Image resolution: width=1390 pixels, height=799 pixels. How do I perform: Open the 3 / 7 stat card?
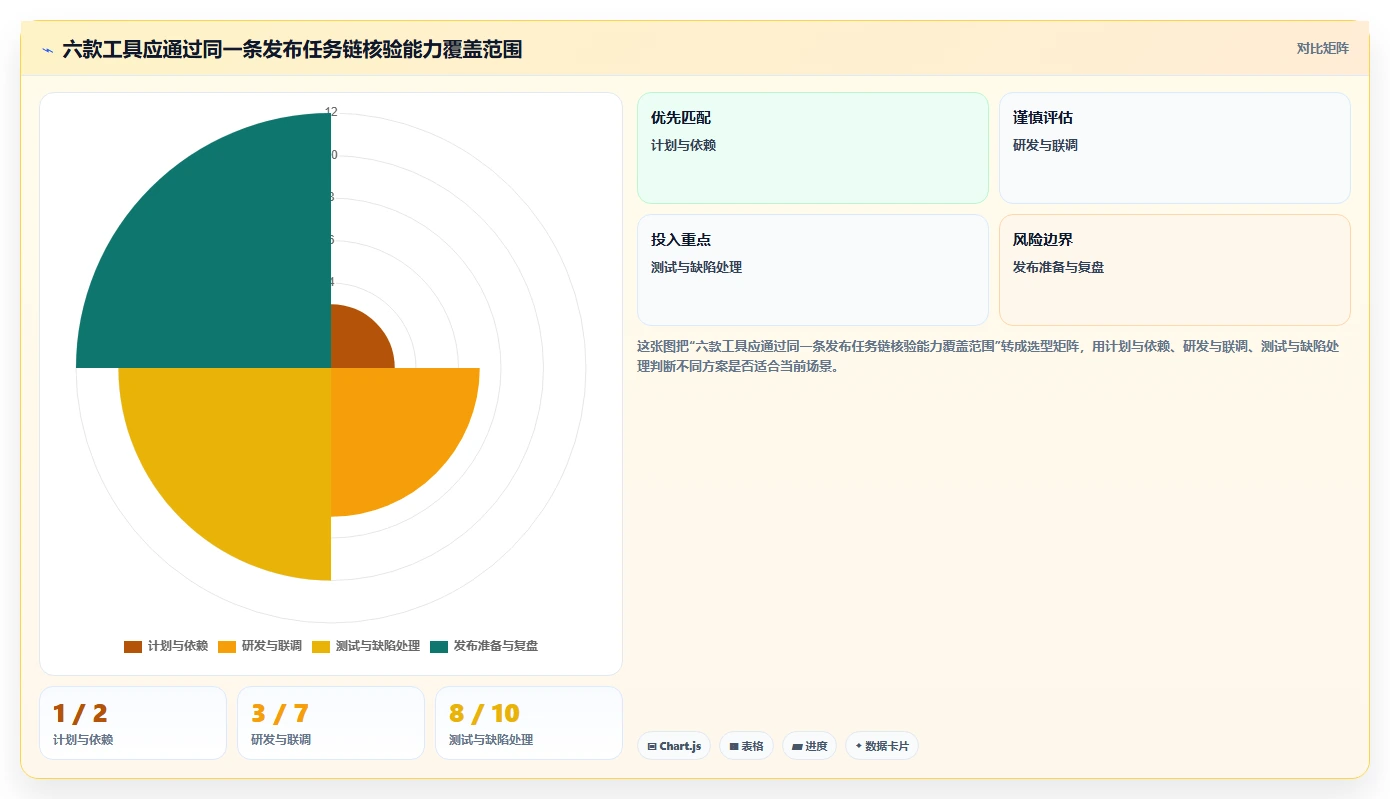(331, 723)
